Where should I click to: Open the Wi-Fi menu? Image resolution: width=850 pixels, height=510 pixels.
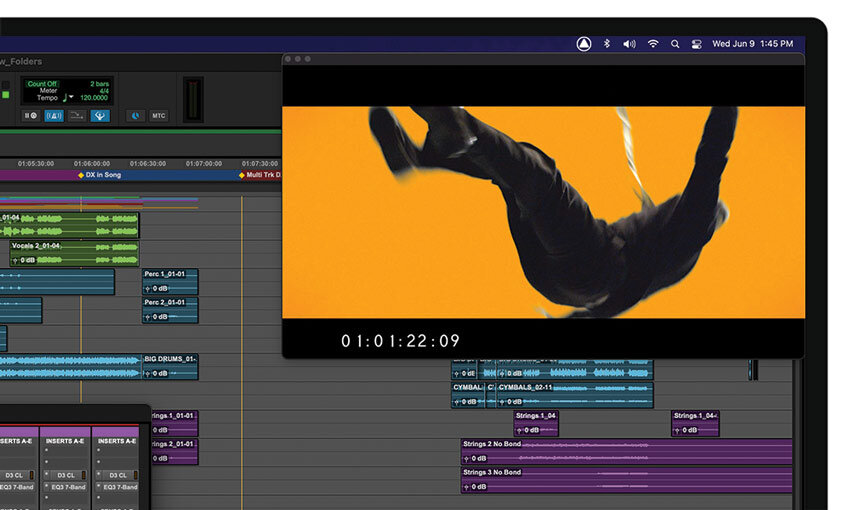(653, 44)
